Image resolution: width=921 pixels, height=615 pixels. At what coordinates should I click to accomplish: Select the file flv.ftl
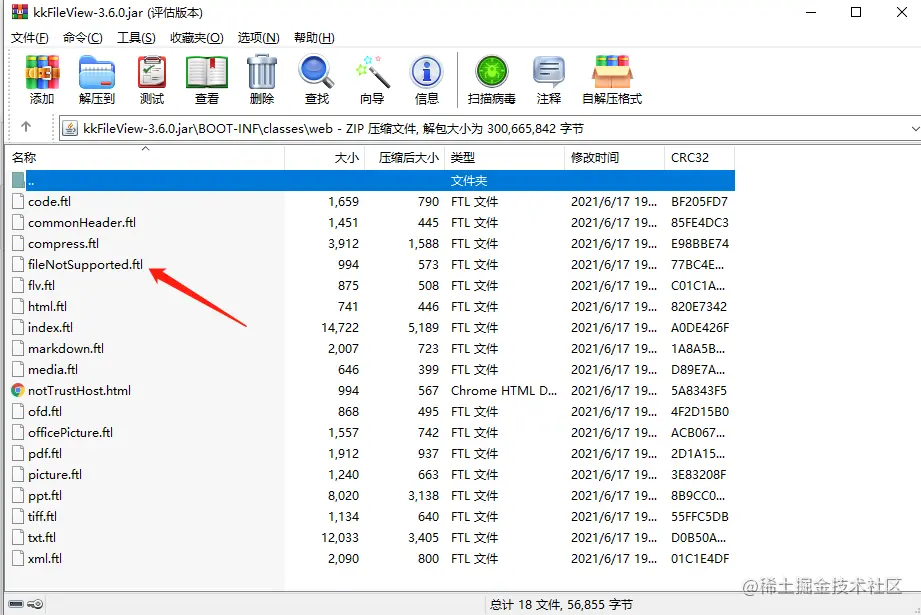coord(41,285)
